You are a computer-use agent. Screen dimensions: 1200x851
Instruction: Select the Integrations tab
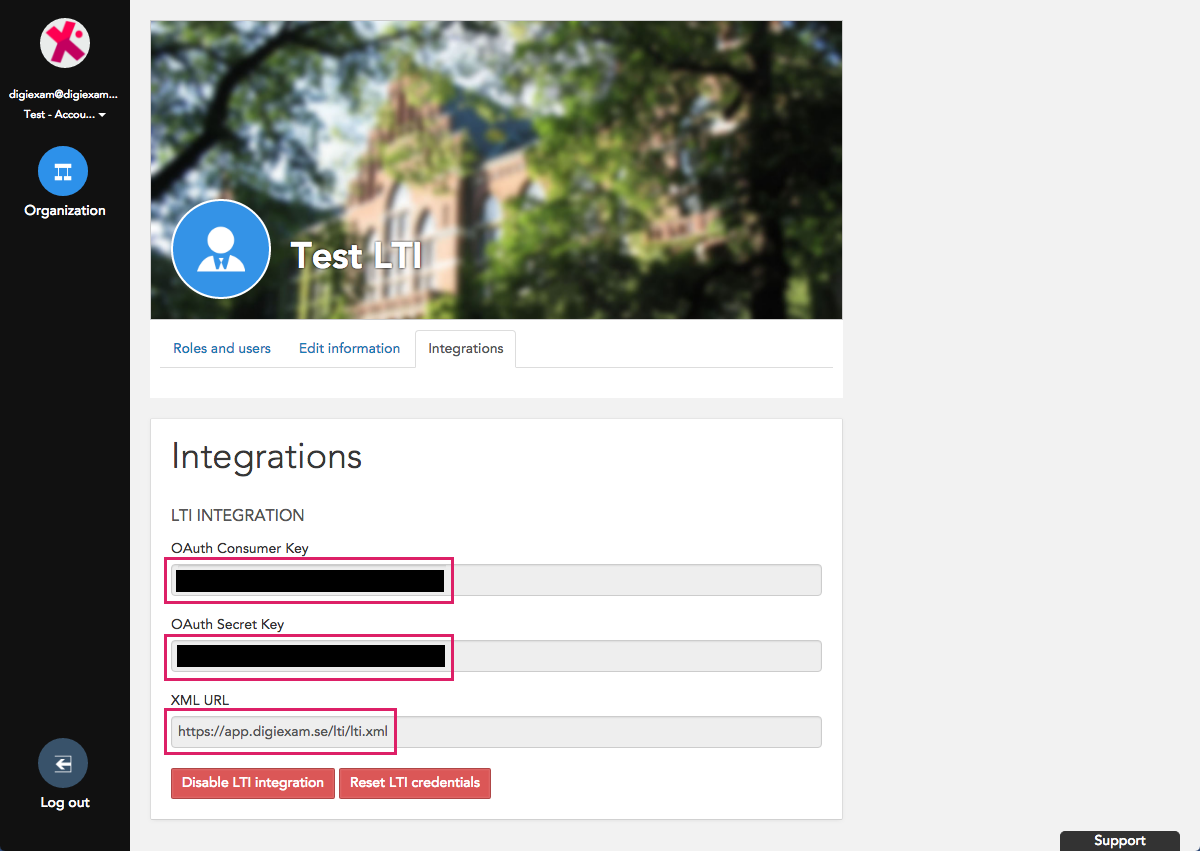pyautogui.click(x=466, y=349)
